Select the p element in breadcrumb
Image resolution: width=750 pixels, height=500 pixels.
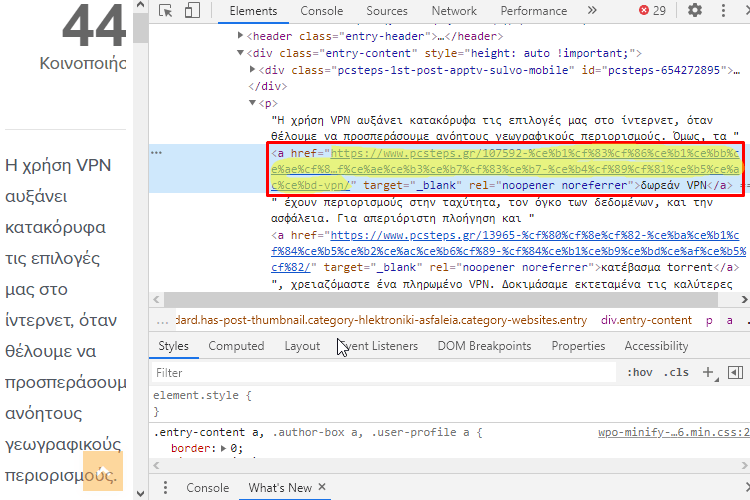(x=709, y=321)
